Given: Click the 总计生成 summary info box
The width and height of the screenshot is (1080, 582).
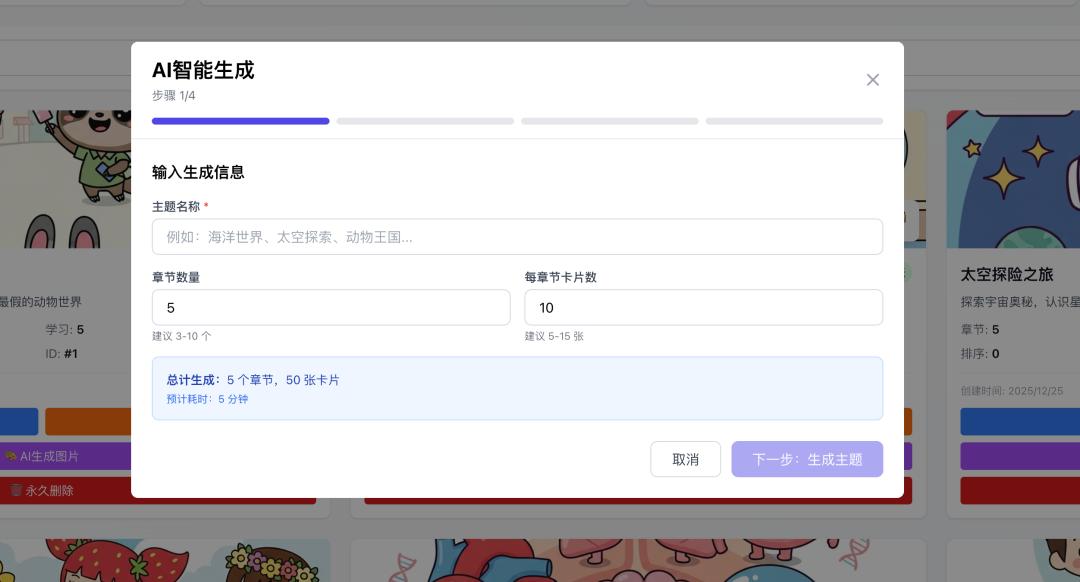Looking at the screenshot, I should (x=517, y=388).
